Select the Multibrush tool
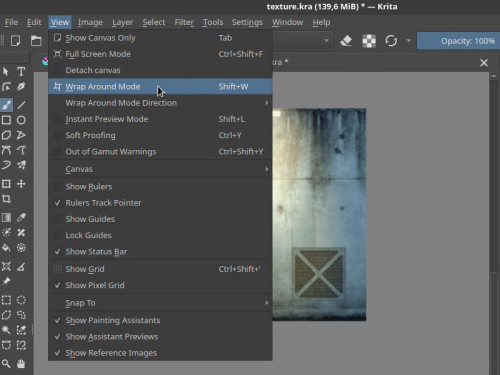The image size is (500, 375). coord(21,165)
